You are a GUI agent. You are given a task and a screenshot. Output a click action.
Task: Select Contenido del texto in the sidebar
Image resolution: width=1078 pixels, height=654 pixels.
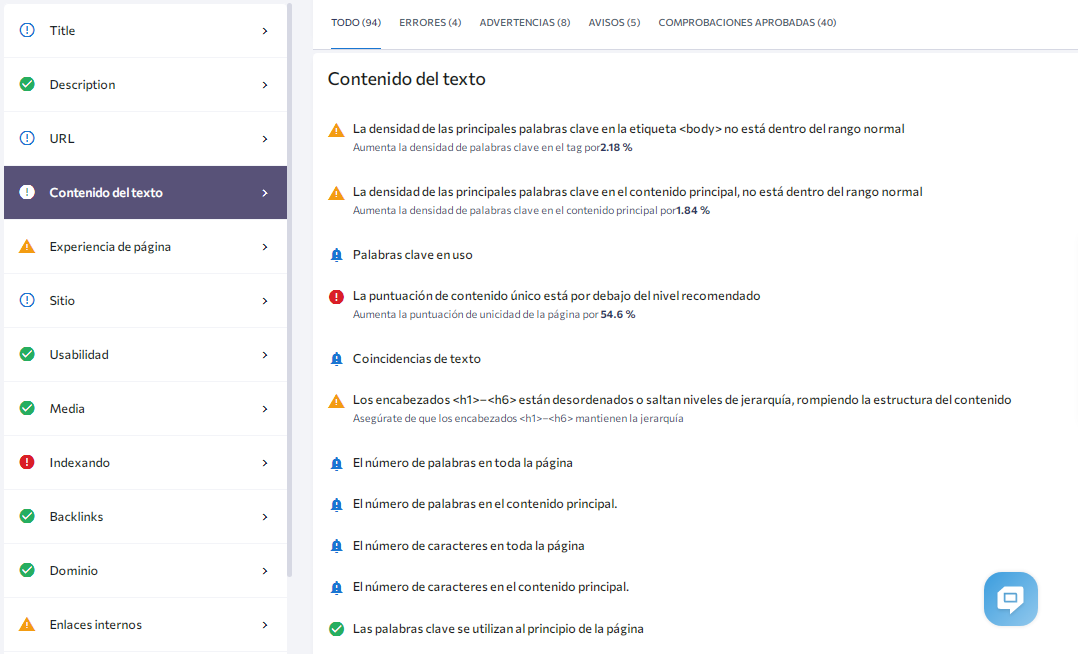tap(145, 193)
